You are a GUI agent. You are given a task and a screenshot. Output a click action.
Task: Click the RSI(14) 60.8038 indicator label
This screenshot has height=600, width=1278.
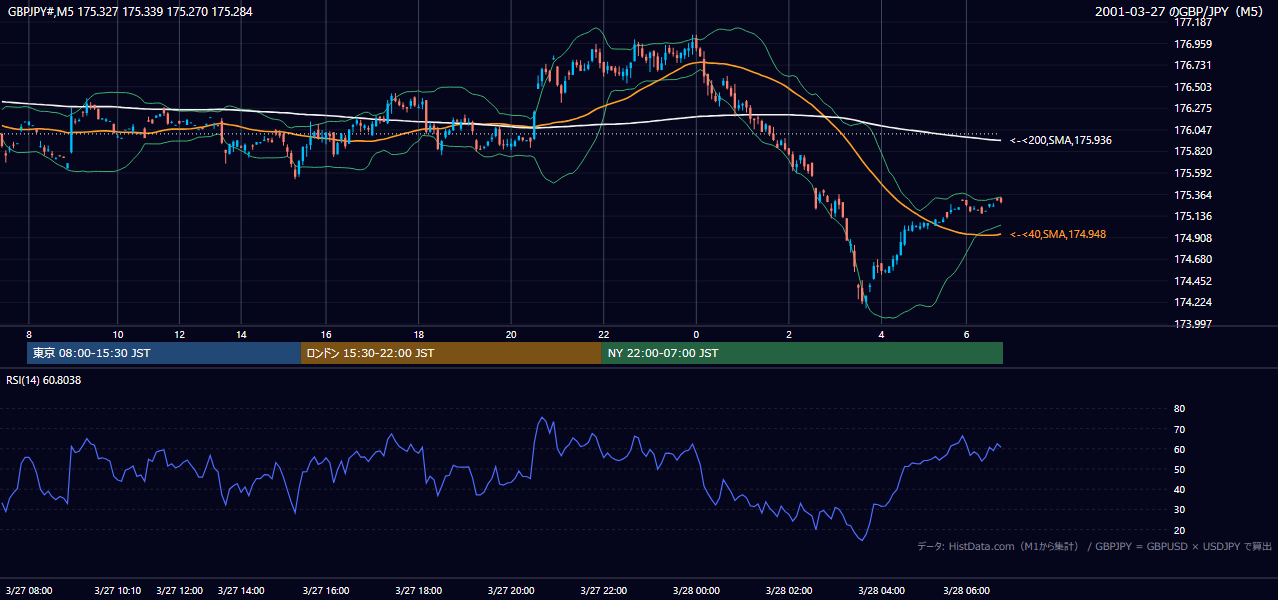(x=44, y=380)
